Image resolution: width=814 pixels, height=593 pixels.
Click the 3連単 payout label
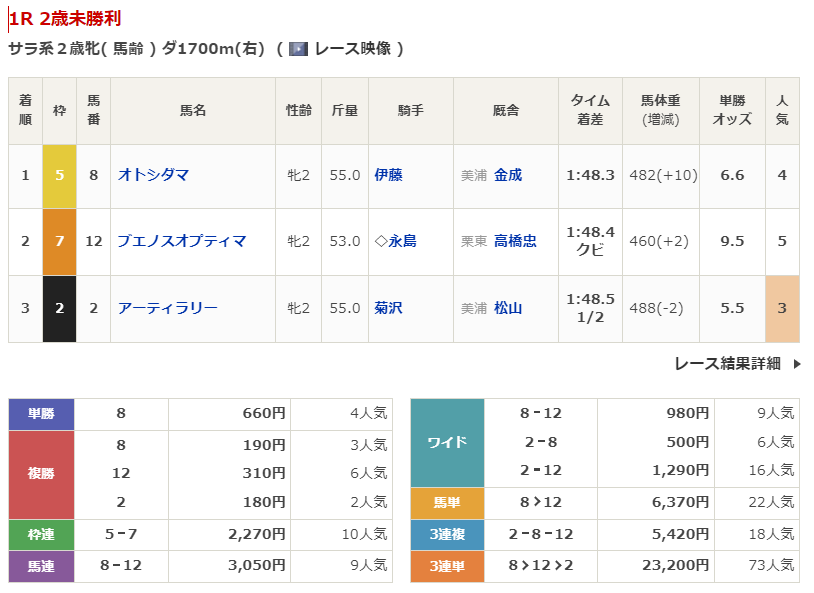(x=447, y=566)
